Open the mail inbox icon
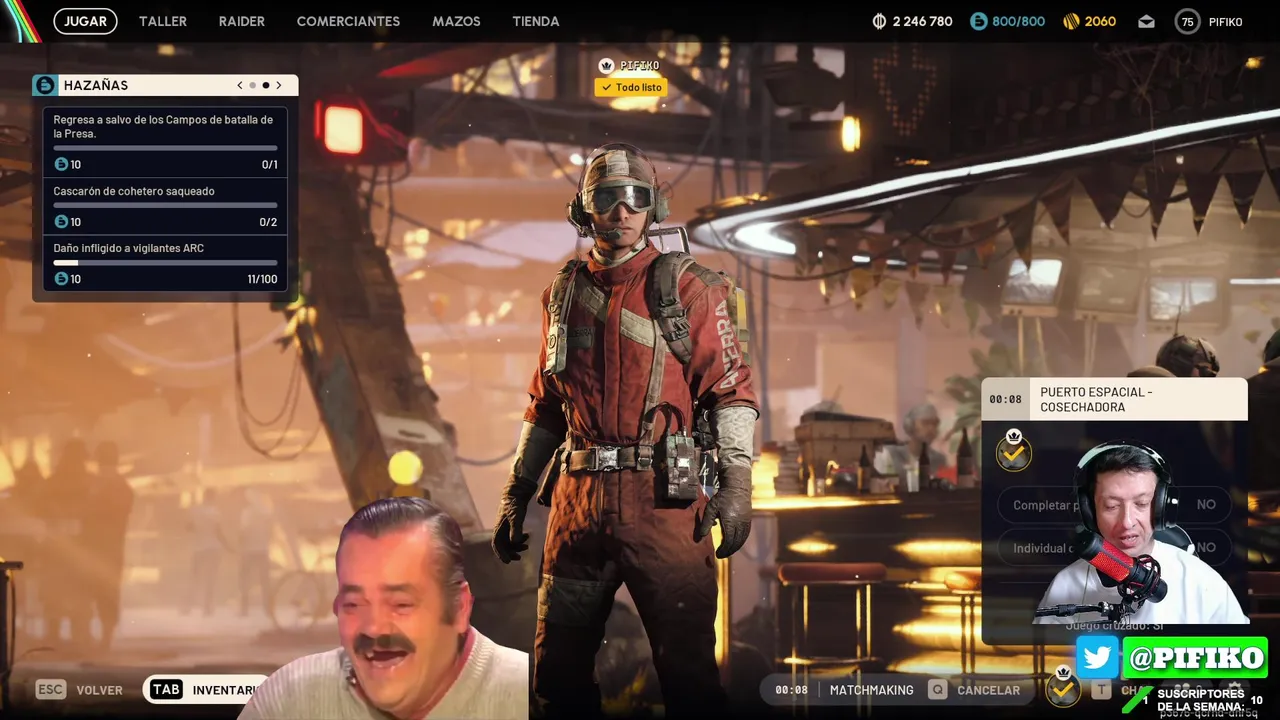This screenshot has height=720, width=1280. pos(1147,21)
